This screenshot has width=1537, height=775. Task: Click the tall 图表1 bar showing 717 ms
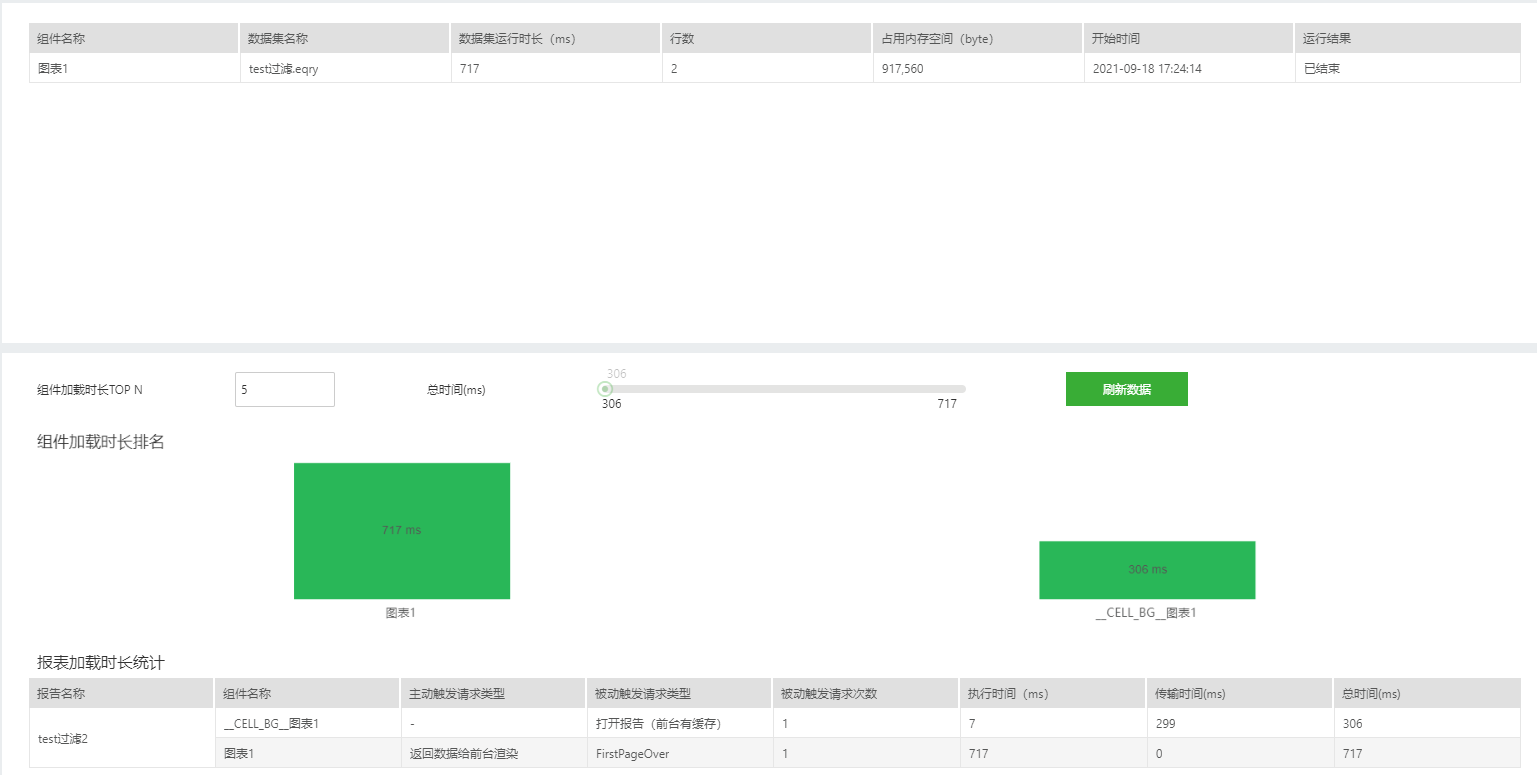click(401, 531)
